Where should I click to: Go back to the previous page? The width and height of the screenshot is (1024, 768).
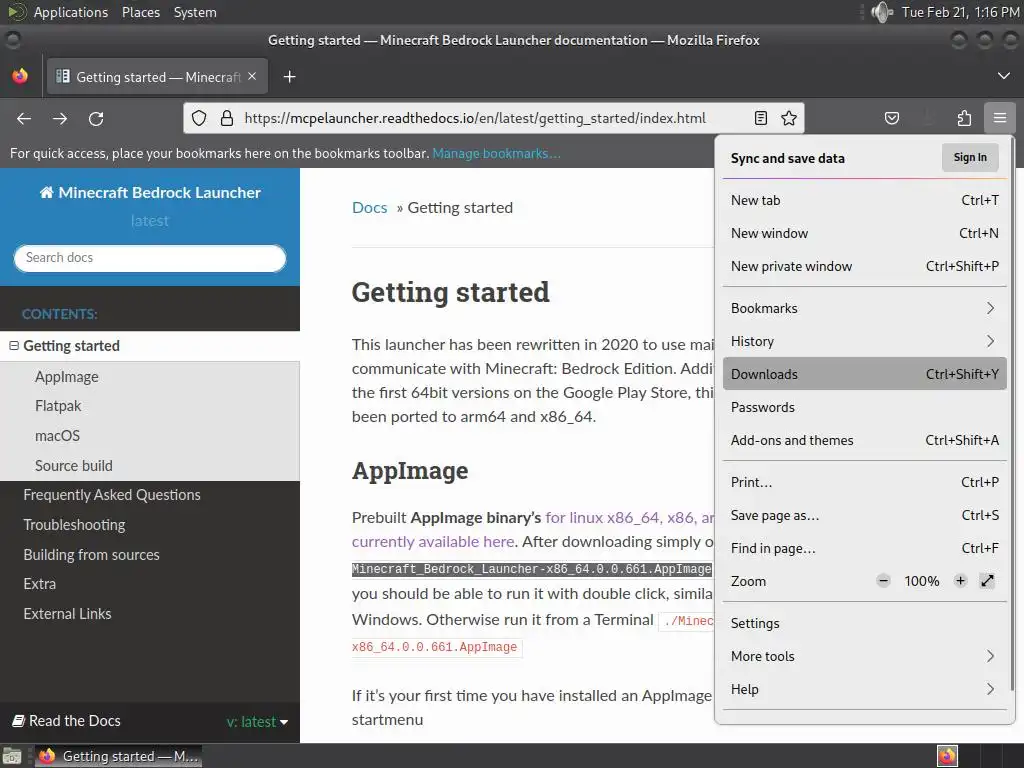(x=24, y=118)
